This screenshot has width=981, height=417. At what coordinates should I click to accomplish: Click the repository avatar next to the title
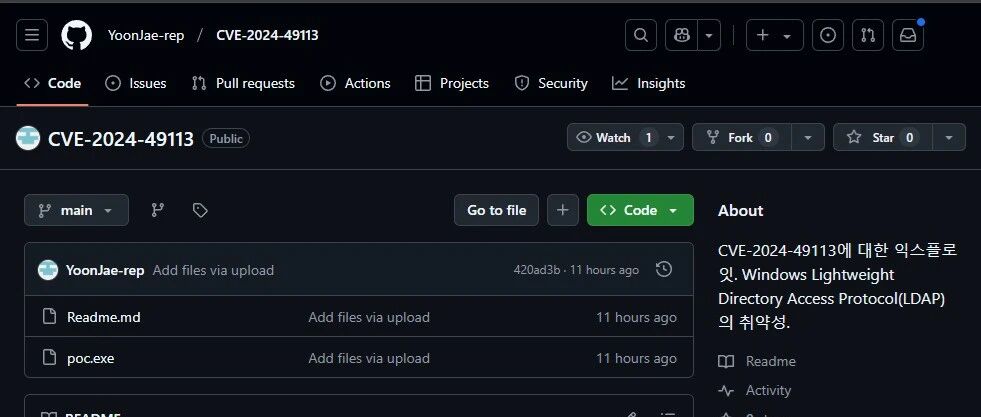point(28,138)
